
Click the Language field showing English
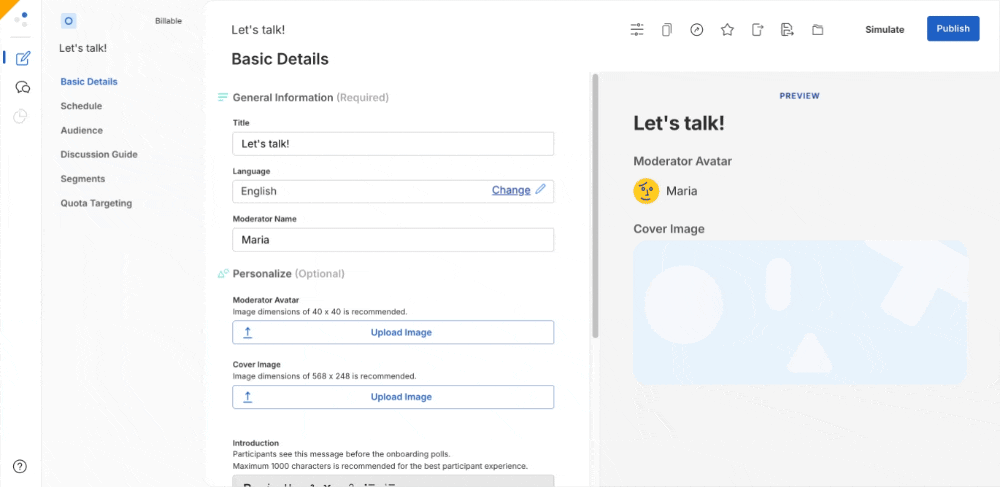click(x=393, y=191)
